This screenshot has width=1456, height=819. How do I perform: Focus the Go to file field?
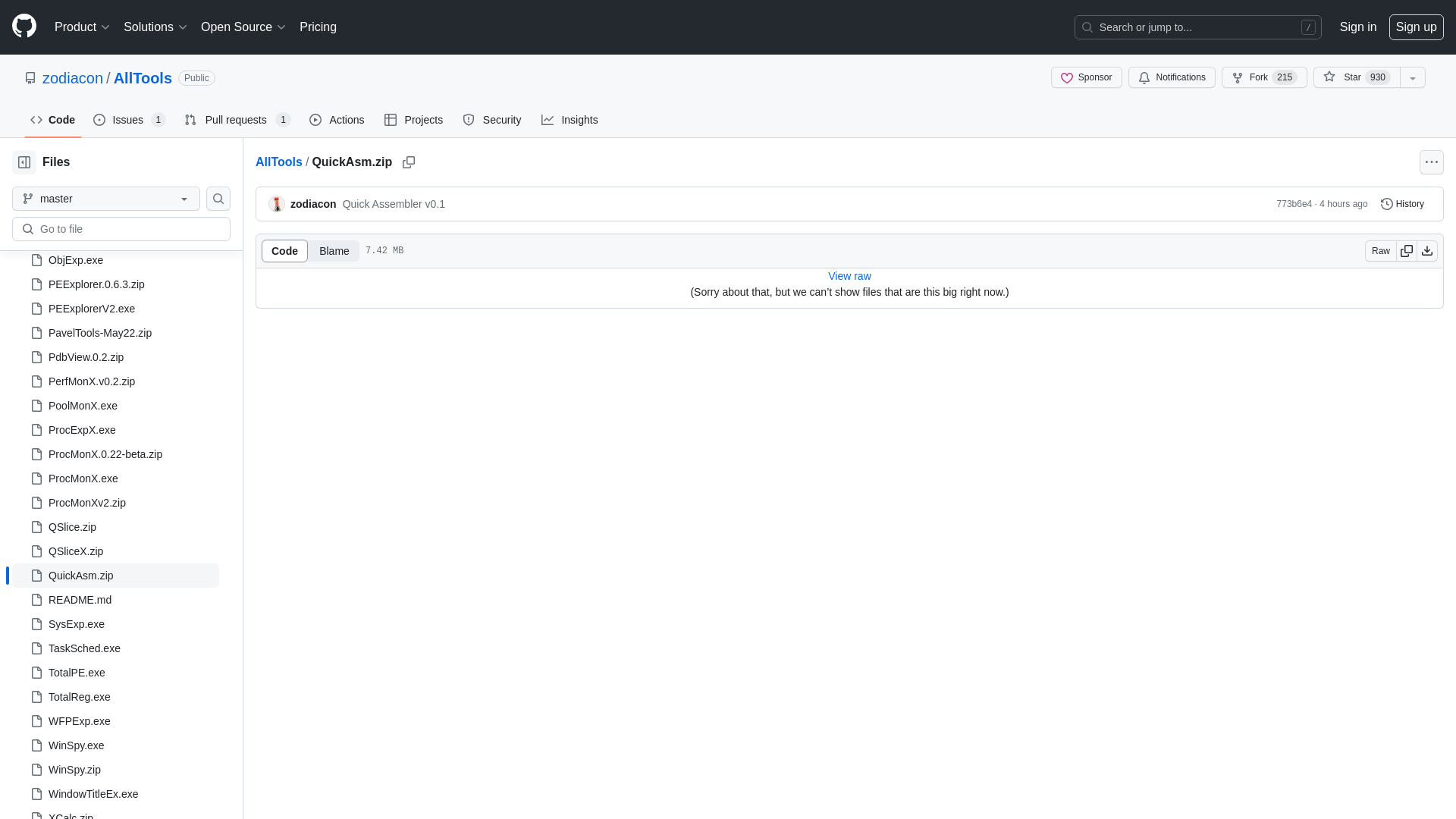(x=121, y=229)
